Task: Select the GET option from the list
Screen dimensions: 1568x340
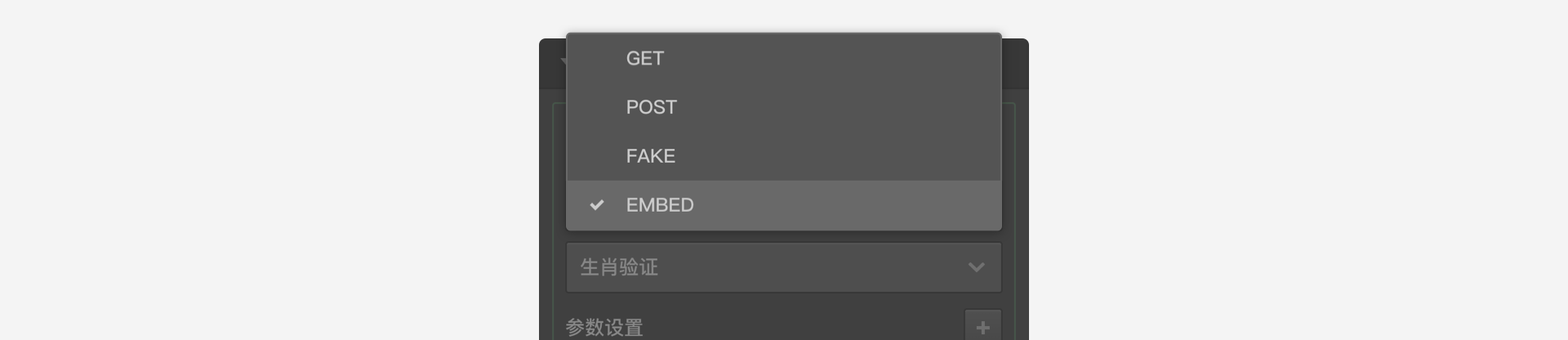Action: coord(783,58)
